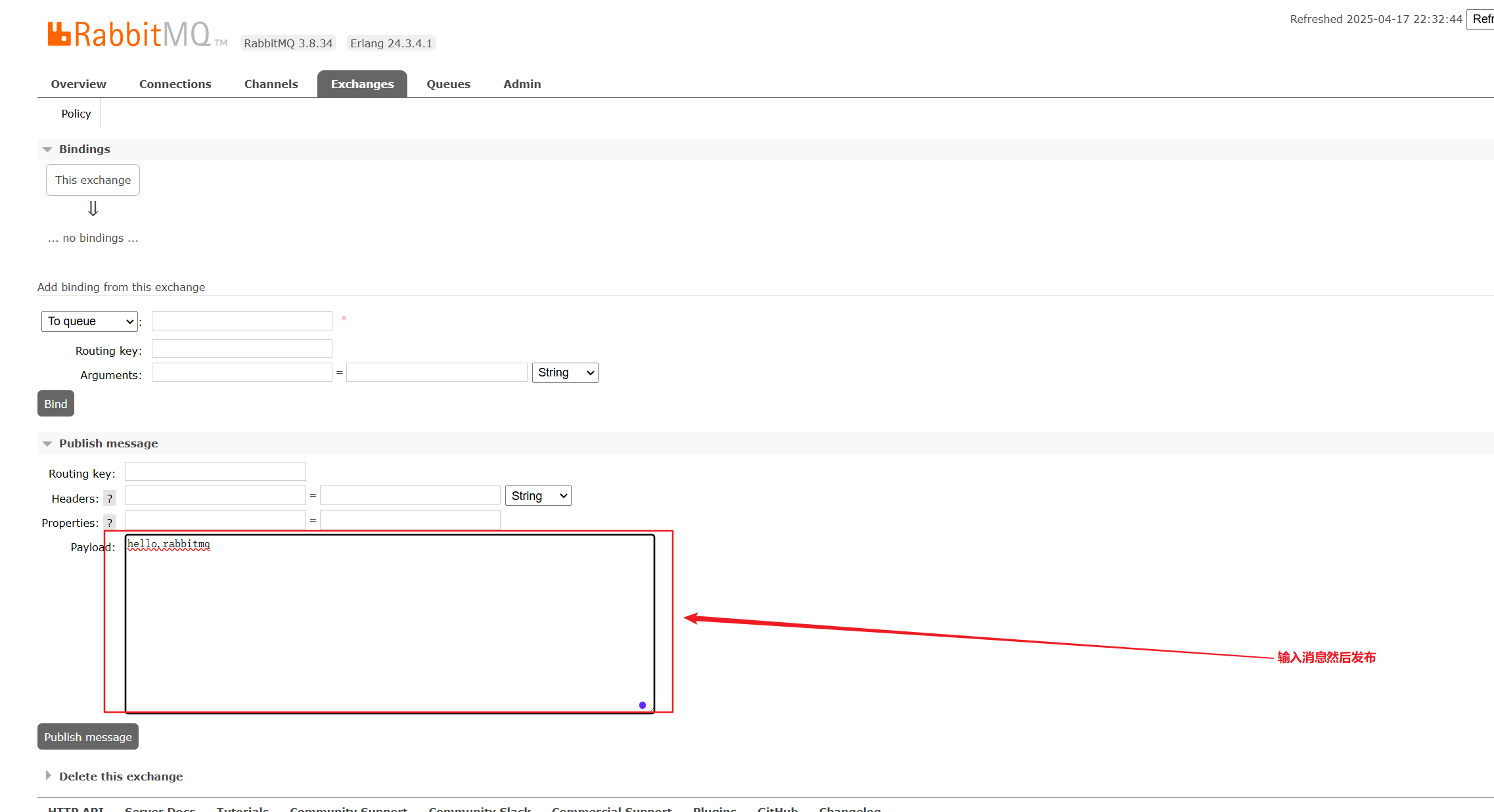
Task: Focus the publish Routing key field
Action: (215, 472)
